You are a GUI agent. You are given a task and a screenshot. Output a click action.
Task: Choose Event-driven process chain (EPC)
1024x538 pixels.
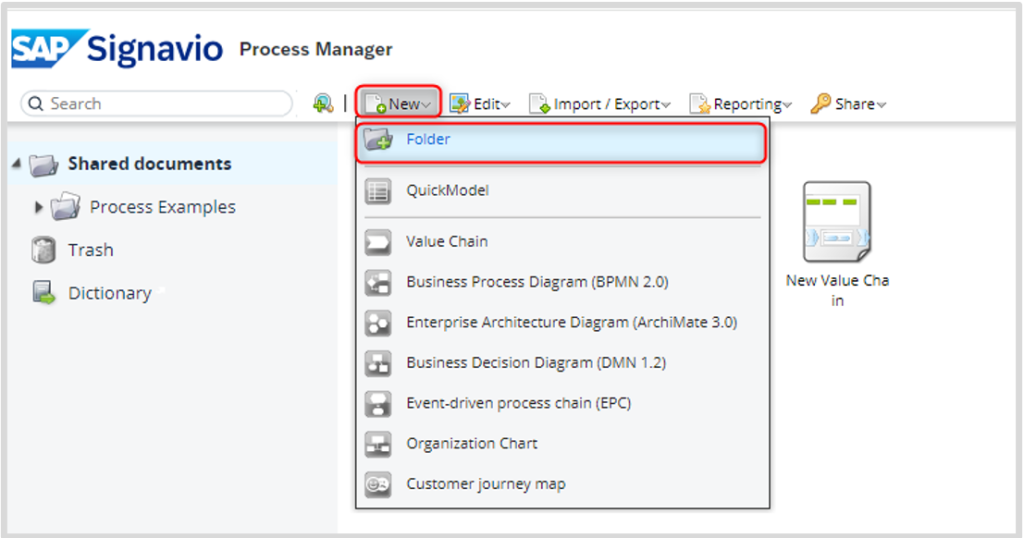pos(562,404)
